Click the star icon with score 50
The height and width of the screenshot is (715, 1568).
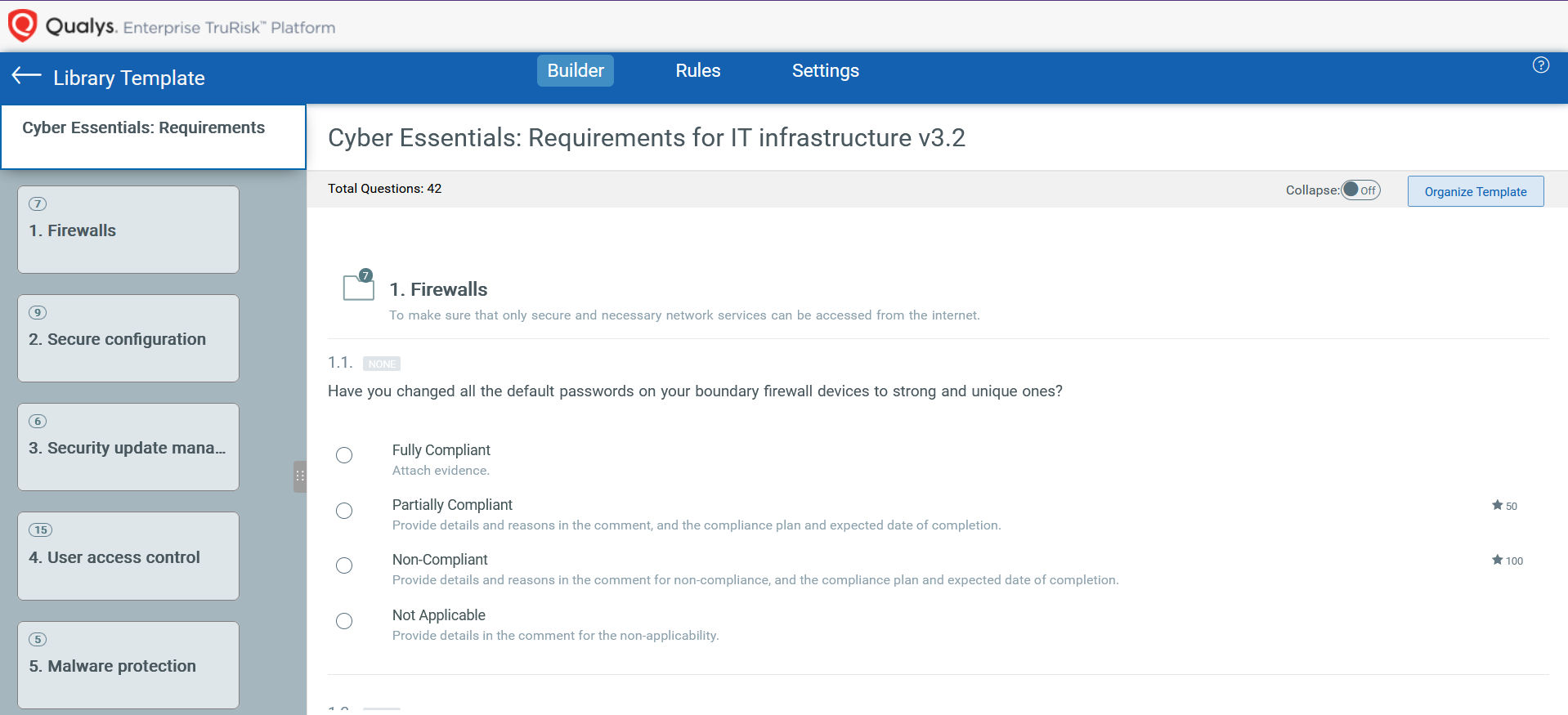pyautogui.click(x=1497, y=505)
